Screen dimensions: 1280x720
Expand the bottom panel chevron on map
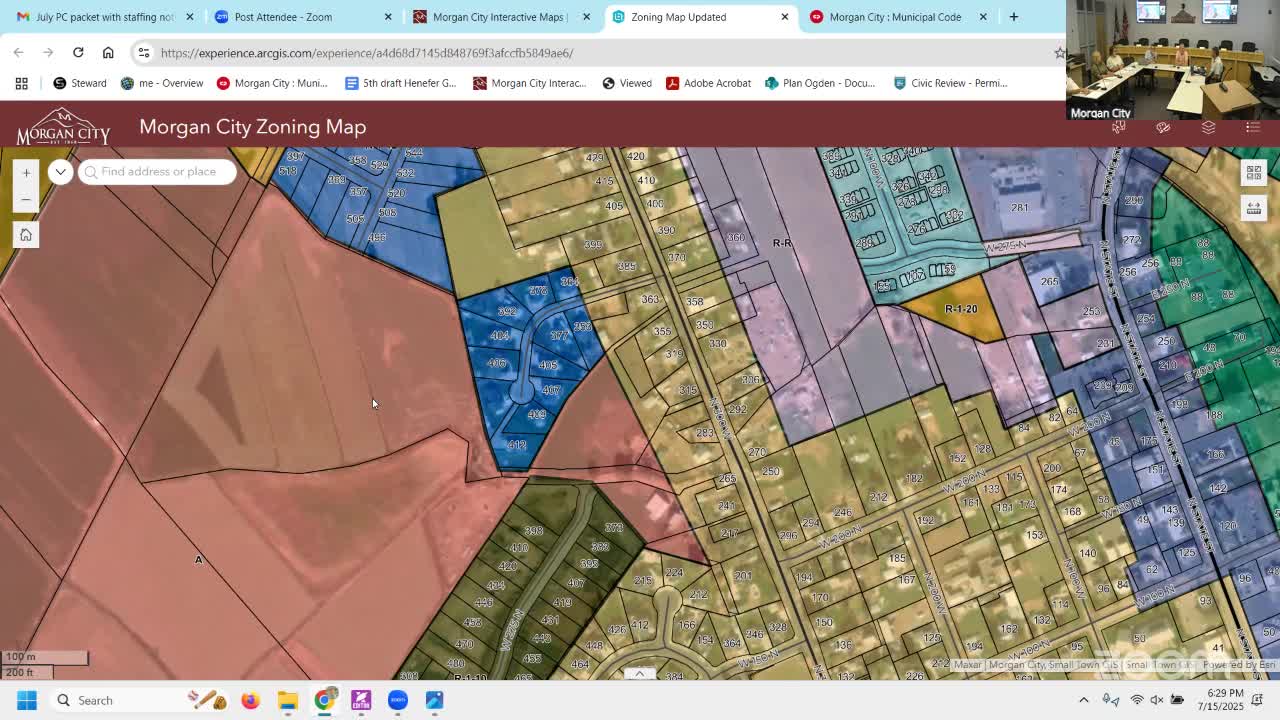pos(639,673)
